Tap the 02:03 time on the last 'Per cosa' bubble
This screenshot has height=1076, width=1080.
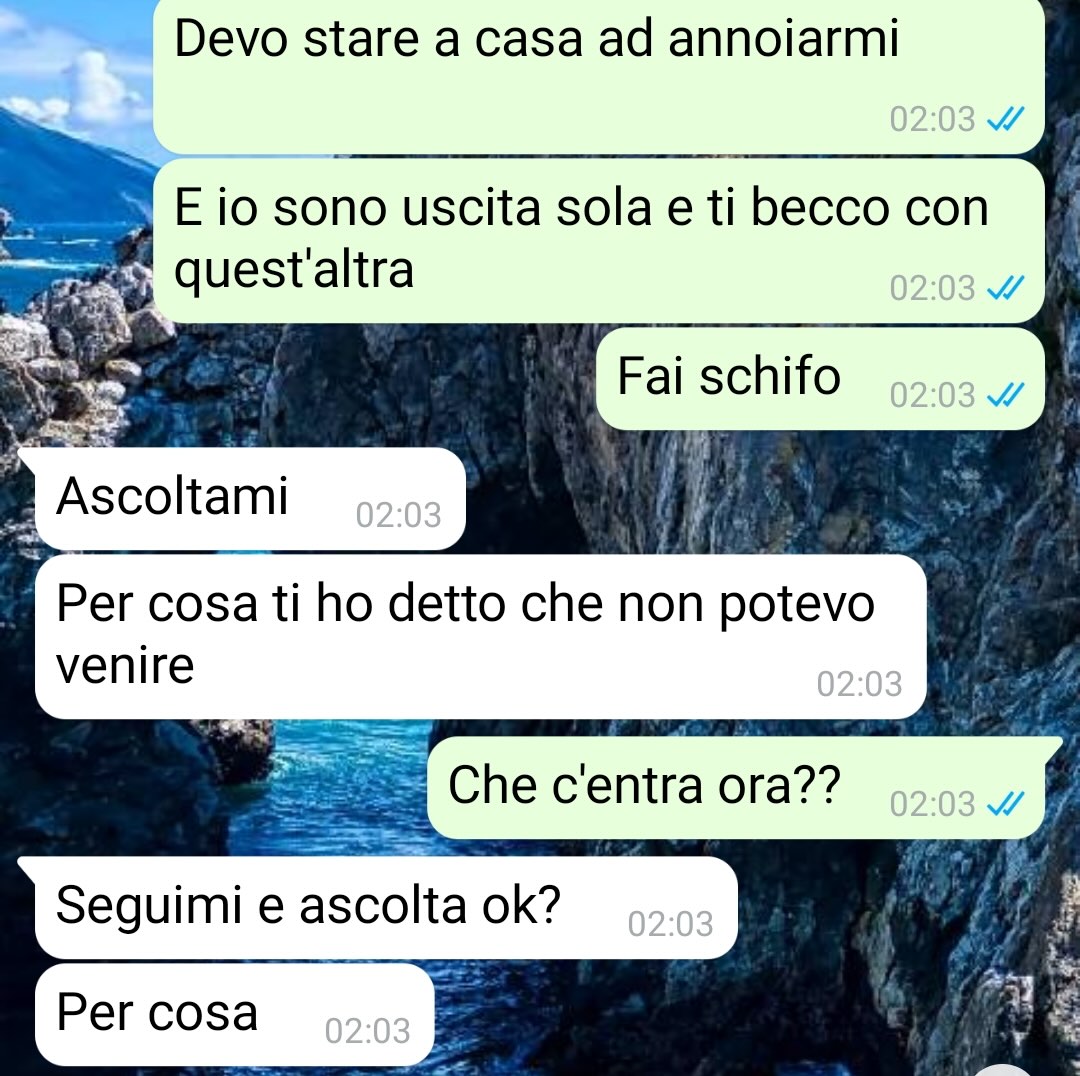coord(367,1031)
